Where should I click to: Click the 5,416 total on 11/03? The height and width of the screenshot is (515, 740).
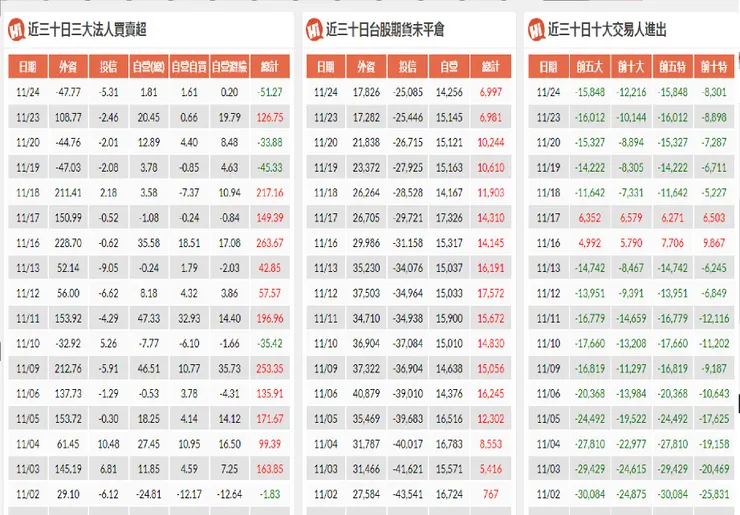(491, 469)
